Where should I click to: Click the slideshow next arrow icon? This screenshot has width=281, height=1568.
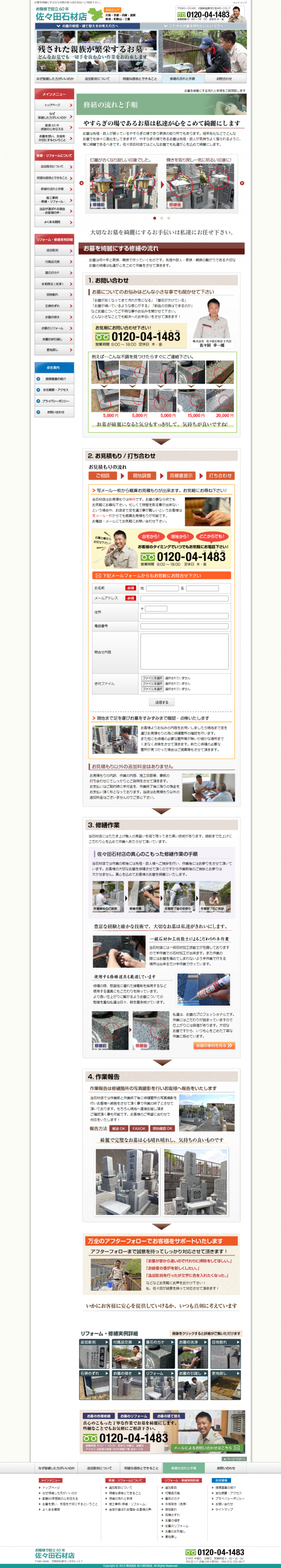click(x=242, y=183)
